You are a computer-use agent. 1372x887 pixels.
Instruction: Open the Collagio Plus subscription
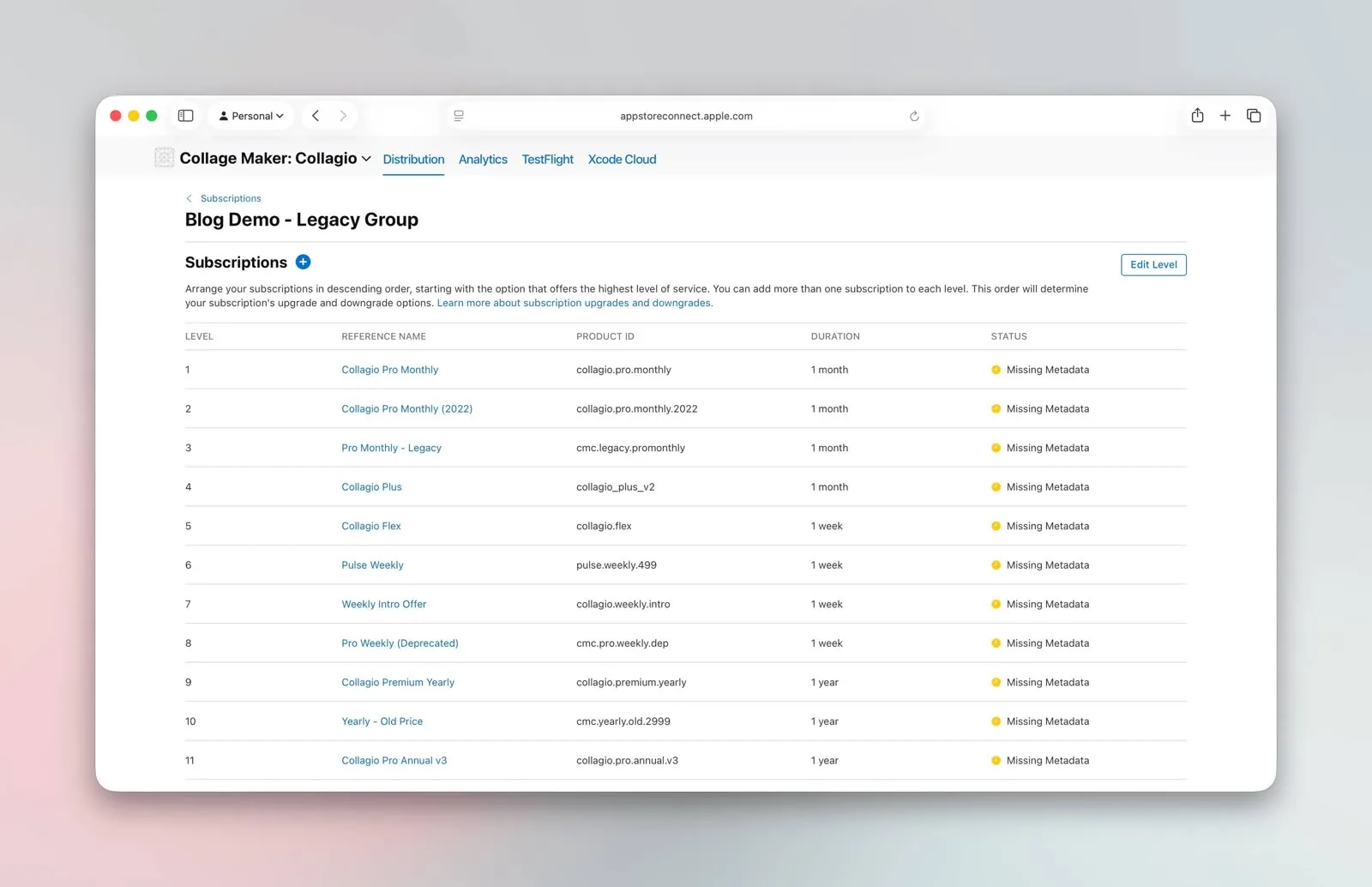(371, 487)
